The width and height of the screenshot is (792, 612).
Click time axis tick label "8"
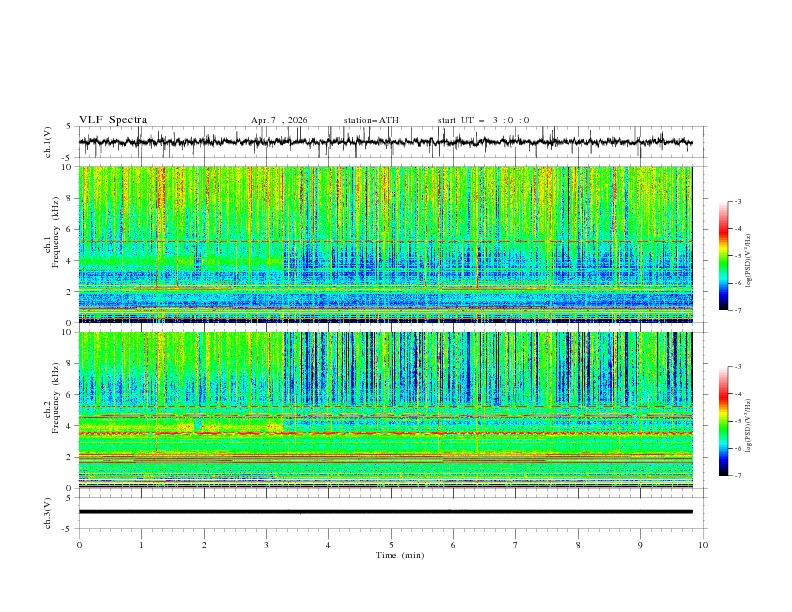[x=578, y=545]
